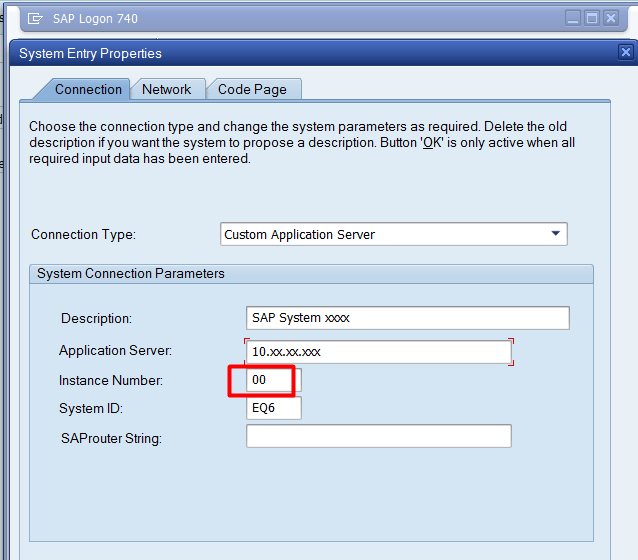Click the 'System Connection Parameters' group header
The image size is (638, 560).
pos(311,274)
